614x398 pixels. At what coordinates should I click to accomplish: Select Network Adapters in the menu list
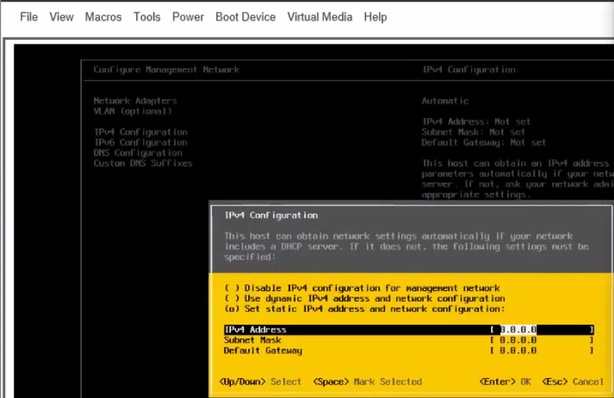pyautogui.click(x=135, y=101)
